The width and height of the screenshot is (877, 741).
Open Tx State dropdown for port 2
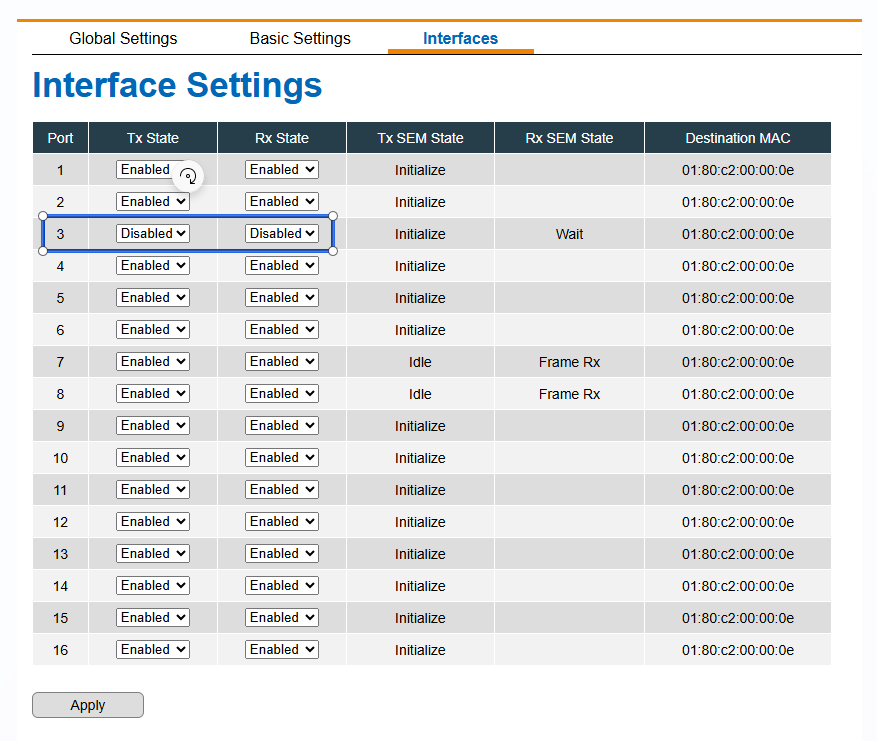(153, 201)
